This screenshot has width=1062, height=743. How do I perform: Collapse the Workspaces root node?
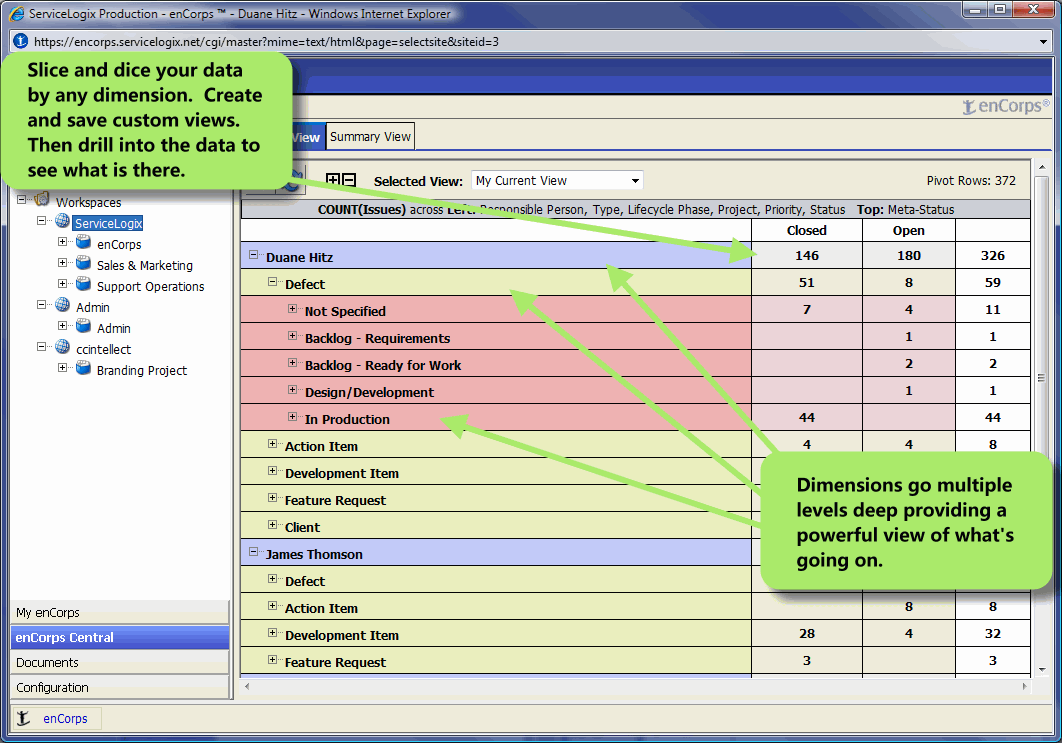coord(21,200)
